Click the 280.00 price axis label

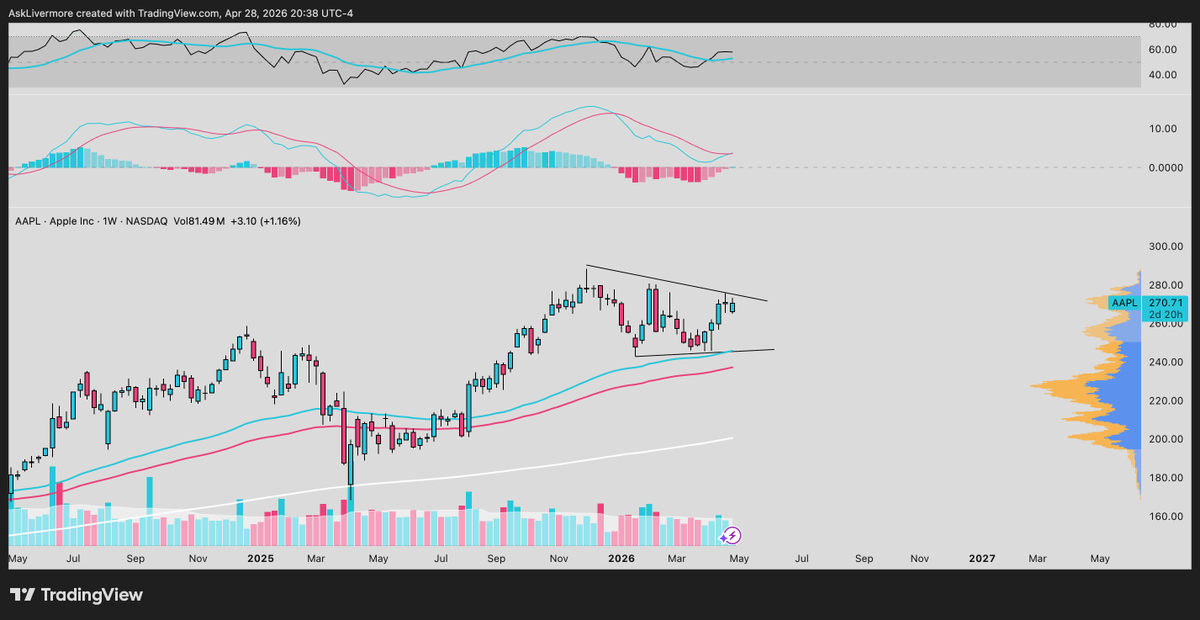(1165, 285)
